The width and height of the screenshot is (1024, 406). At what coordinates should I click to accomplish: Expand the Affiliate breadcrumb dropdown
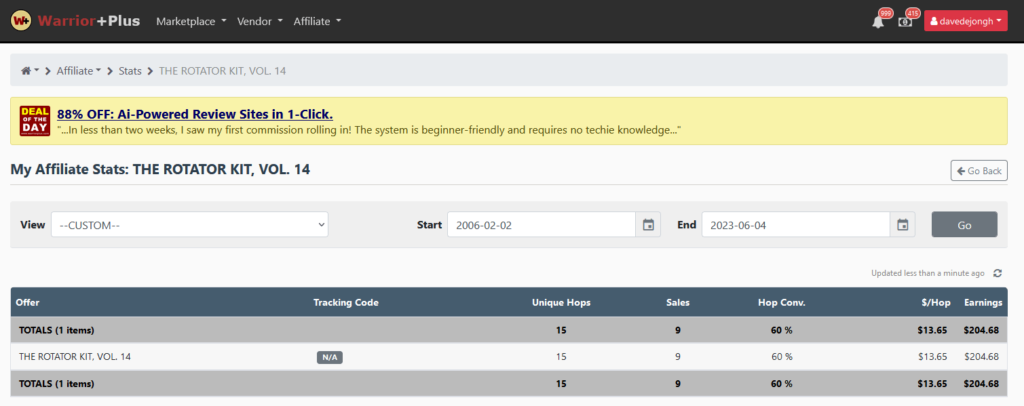[79, 70]
